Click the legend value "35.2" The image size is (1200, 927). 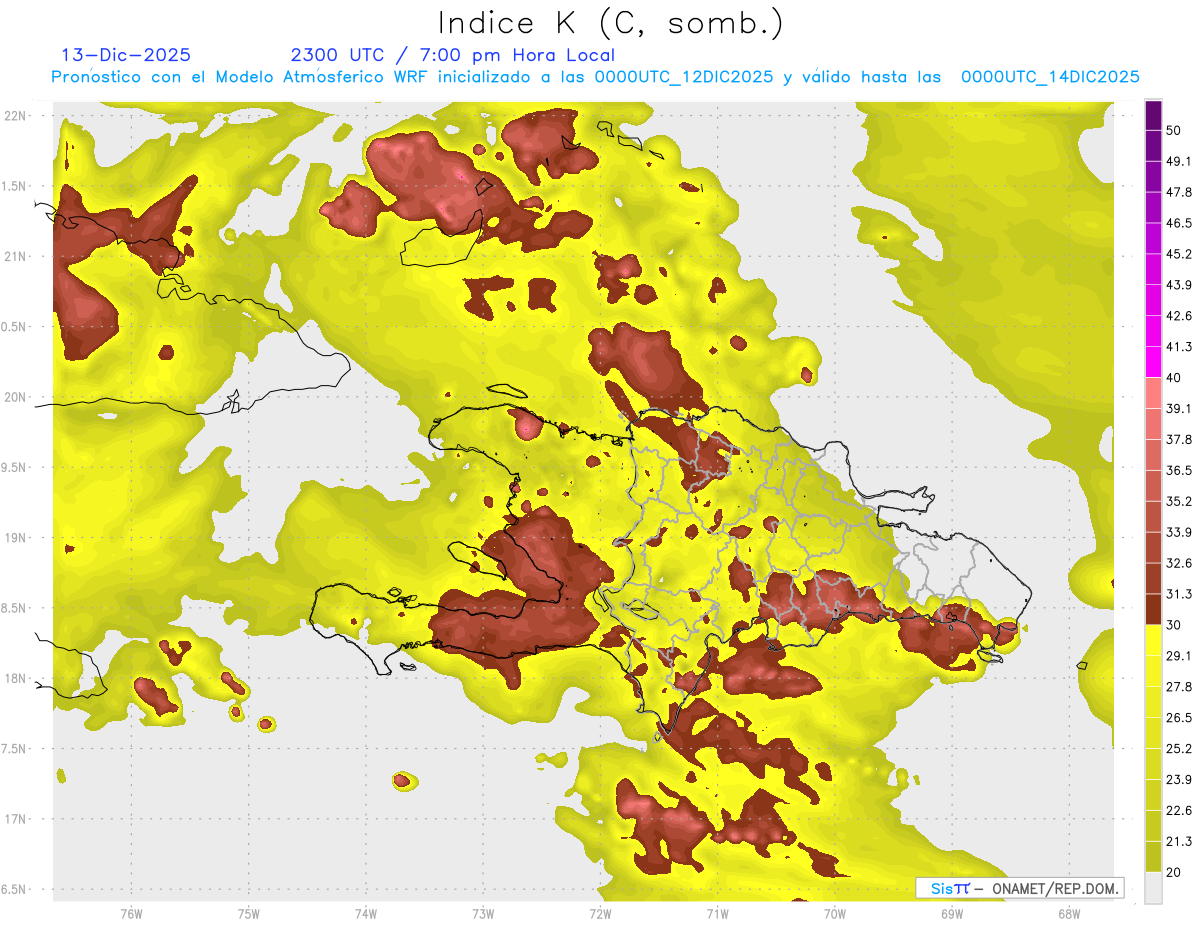(x=1179, y=501)
